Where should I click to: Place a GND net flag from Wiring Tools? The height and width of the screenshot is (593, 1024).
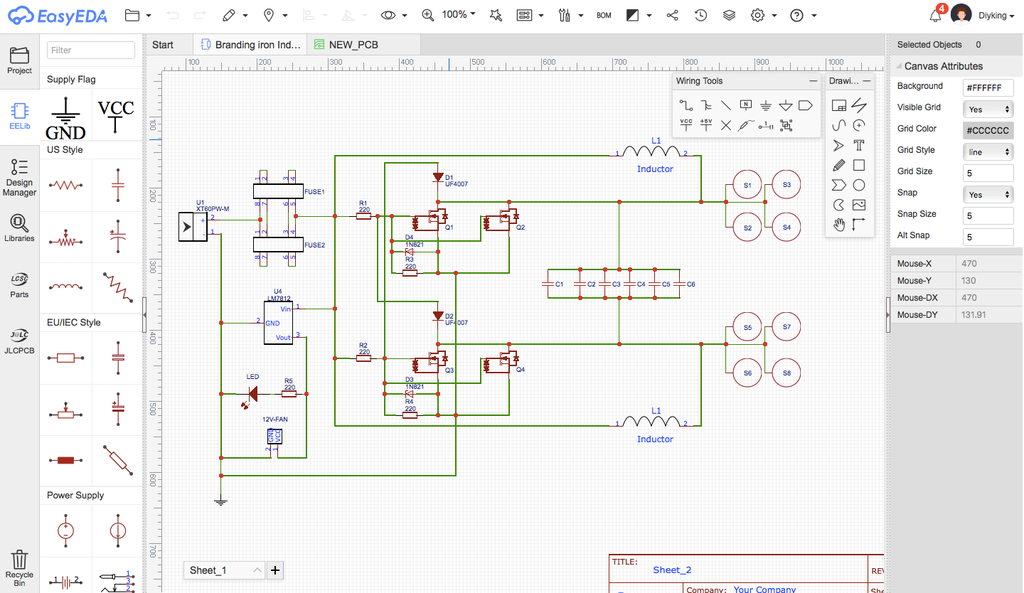pyautogui.click(x=765, y=105)
